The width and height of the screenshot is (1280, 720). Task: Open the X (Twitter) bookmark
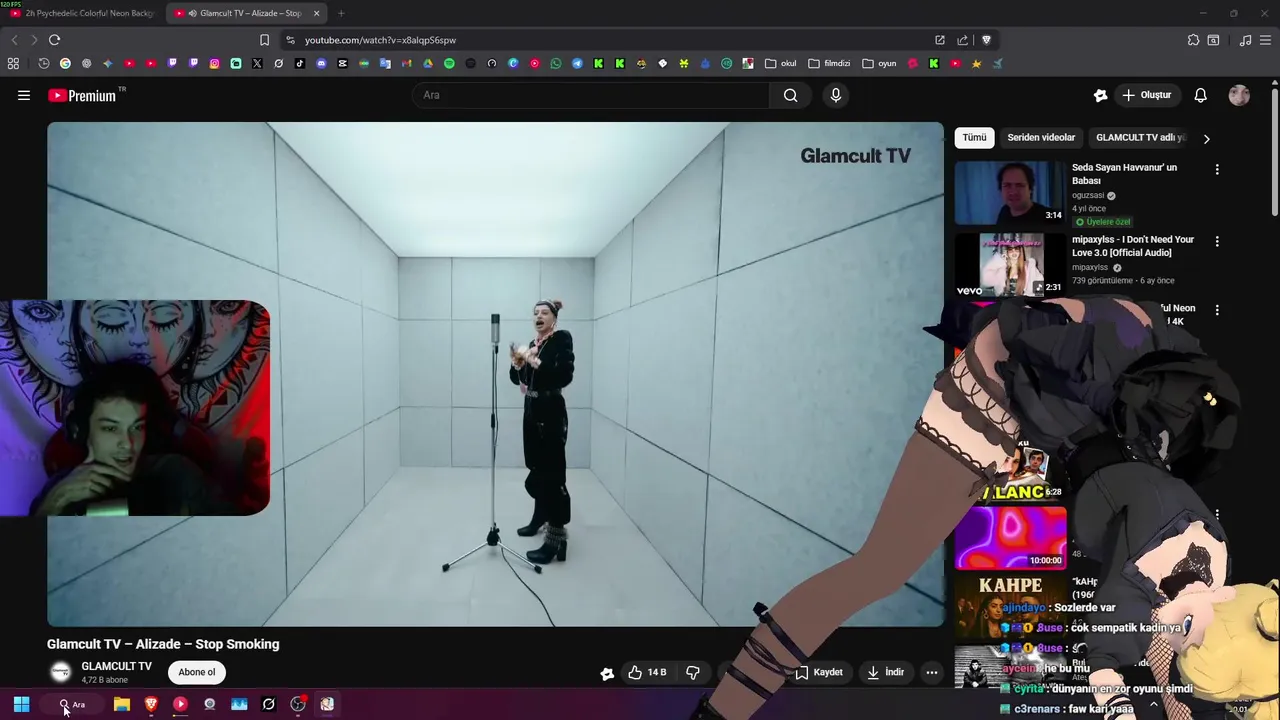click(x=257, y=63)
